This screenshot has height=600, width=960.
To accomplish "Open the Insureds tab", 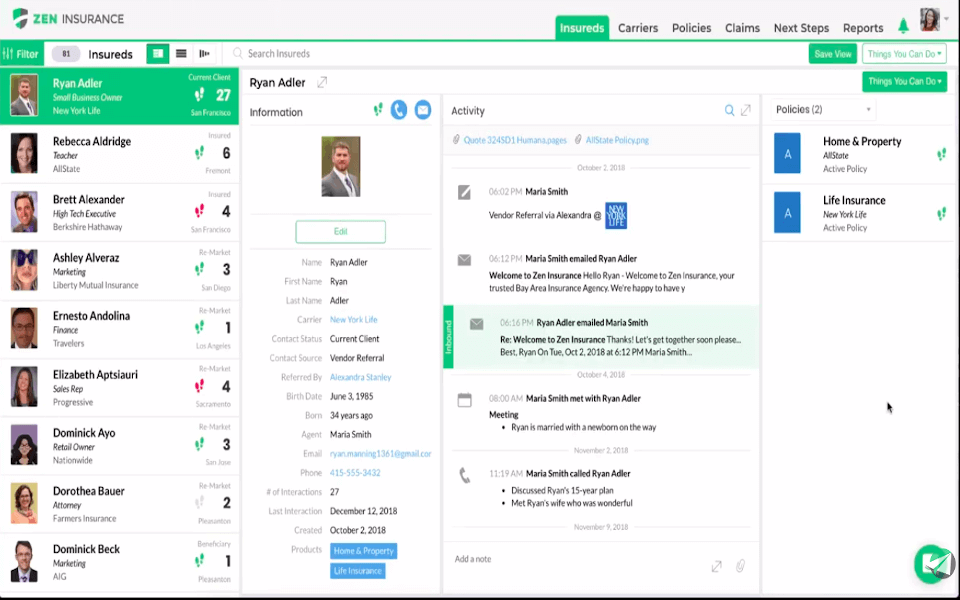I will click(x=582, y=28).
